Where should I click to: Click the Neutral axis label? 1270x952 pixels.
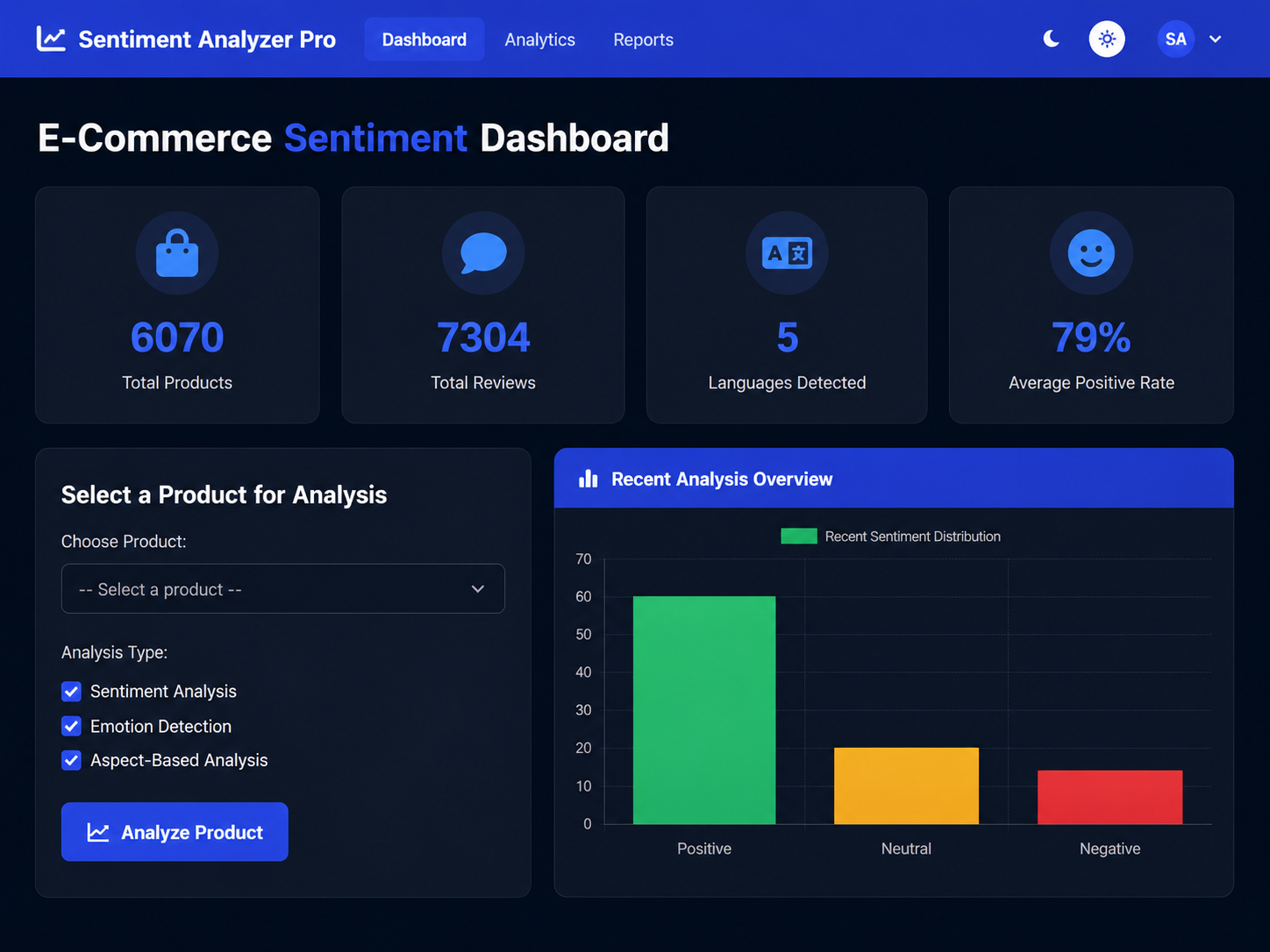pyautogui.click(x=906, y=849)
